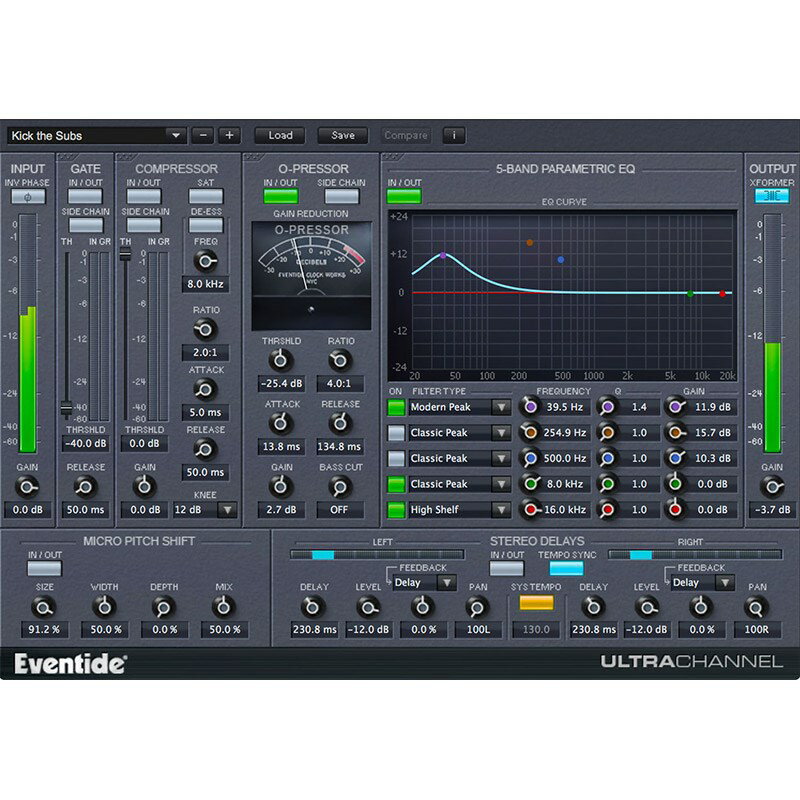The image size is (800, 800).
Task: Click the Sys Tempo field
Action: pos(538,629)
